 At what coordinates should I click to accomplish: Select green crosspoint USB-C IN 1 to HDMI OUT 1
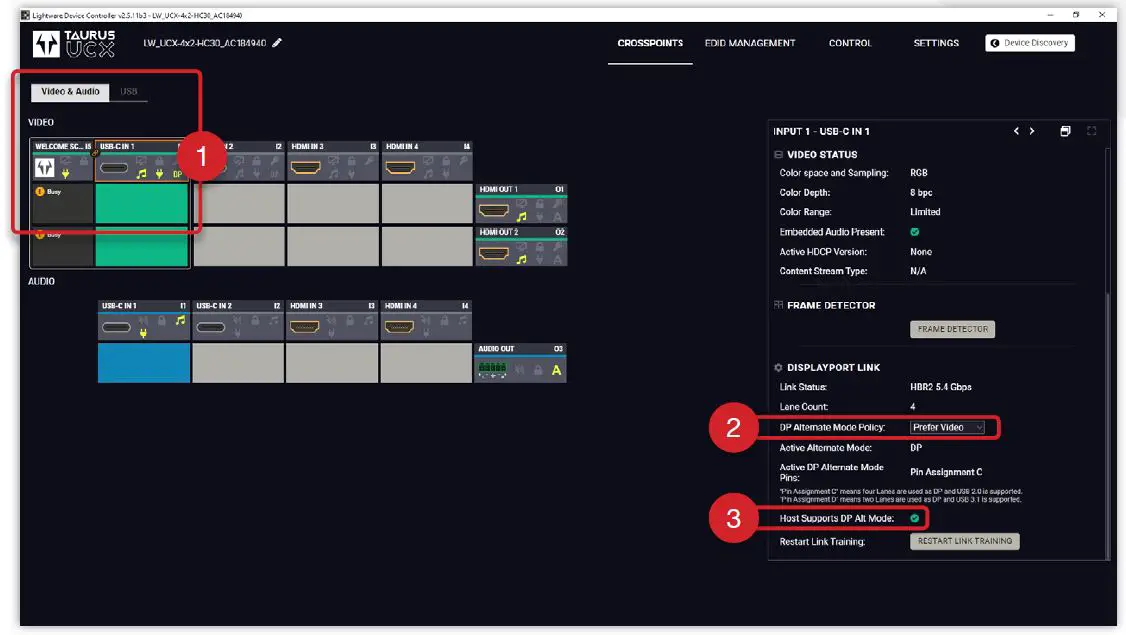(x=141, y=203)
